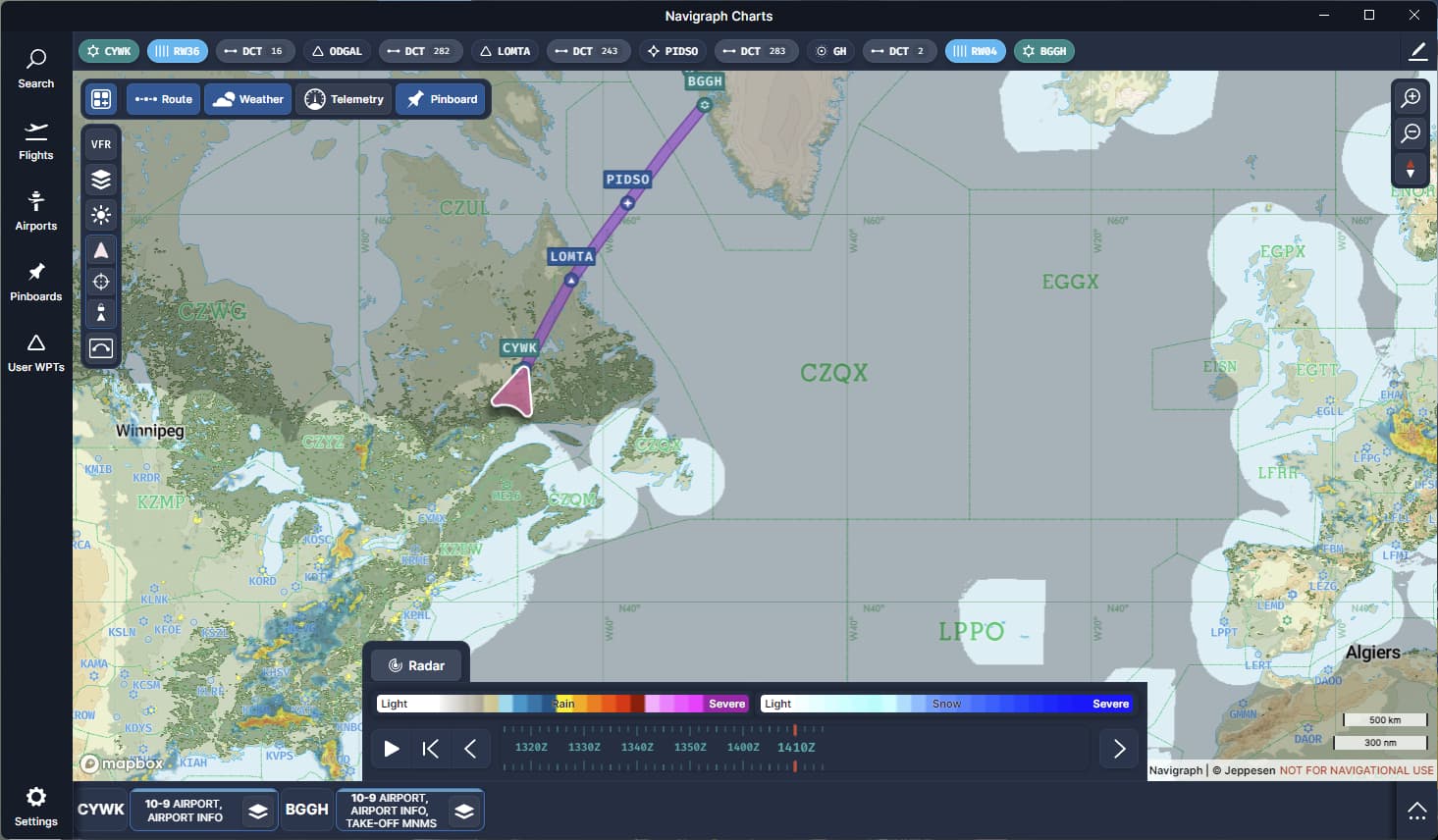Click the 1410Z marker on radar timeline
The width and height of the screenshot is (1438, 840).
point(796,747)
